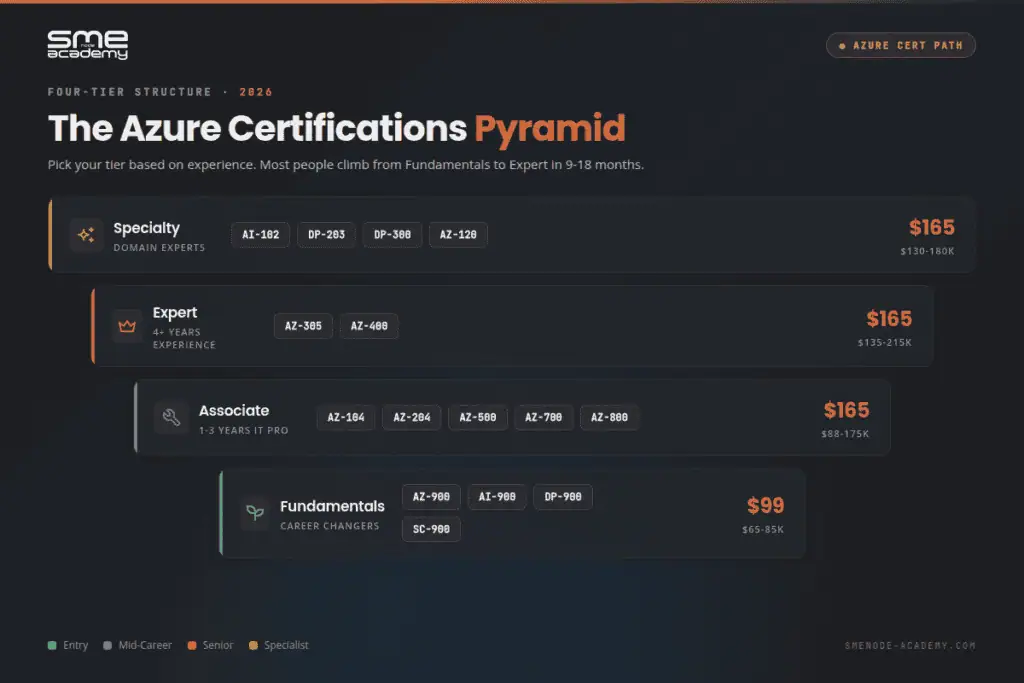The height and width of the screenshot is (683, 1024).
Task: Click the Senior legend label
Action: coord(217,645)
